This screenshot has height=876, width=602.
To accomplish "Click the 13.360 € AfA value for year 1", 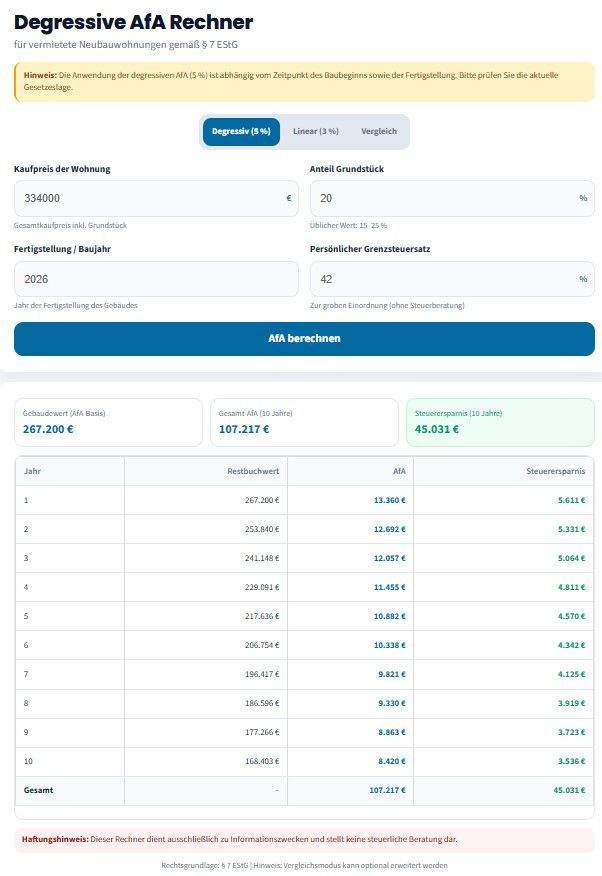I will click(x=389, y=499).
